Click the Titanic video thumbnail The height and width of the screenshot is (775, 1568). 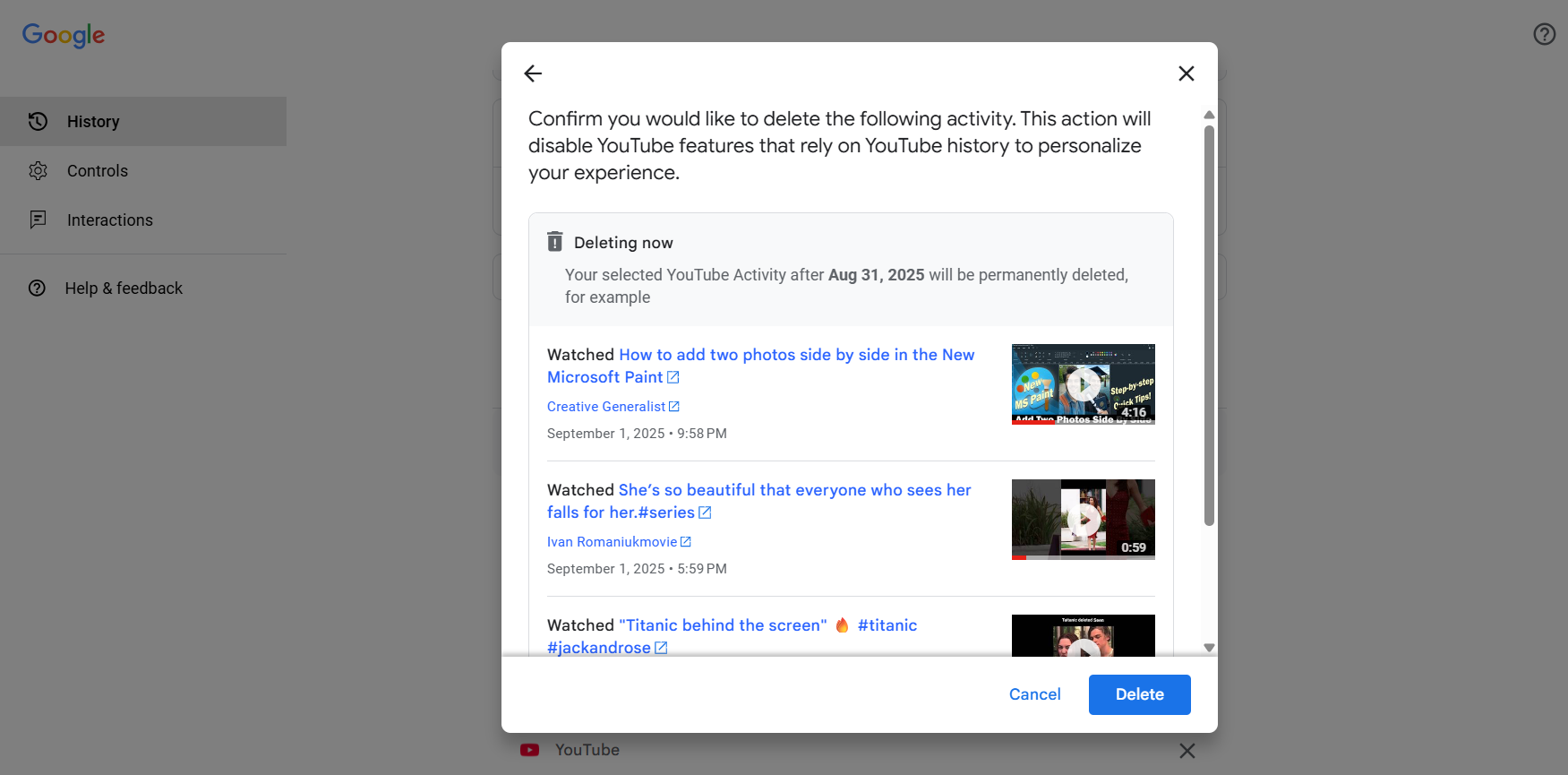(1084, 636)
